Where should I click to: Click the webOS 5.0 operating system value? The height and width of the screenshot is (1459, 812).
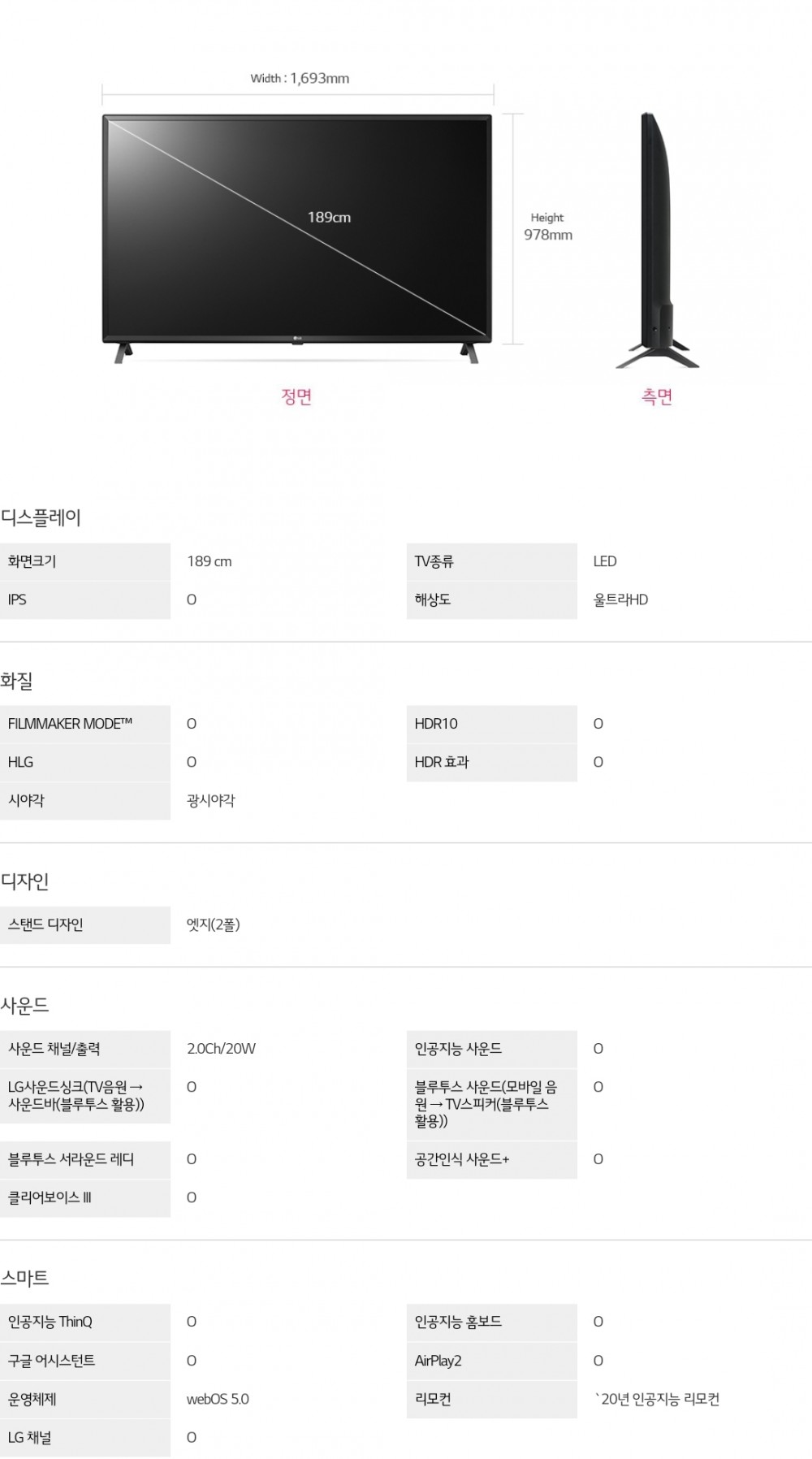tap(218, 1399)
